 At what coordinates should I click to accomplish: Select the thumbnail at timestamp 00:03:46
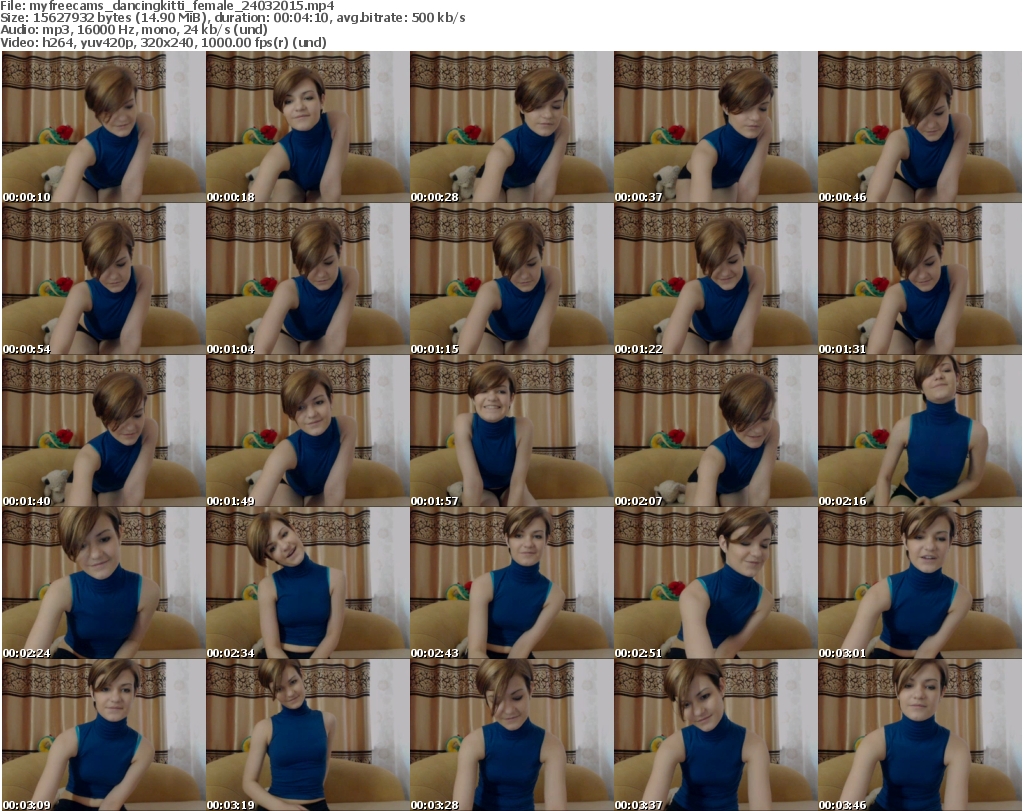point(920,735)
